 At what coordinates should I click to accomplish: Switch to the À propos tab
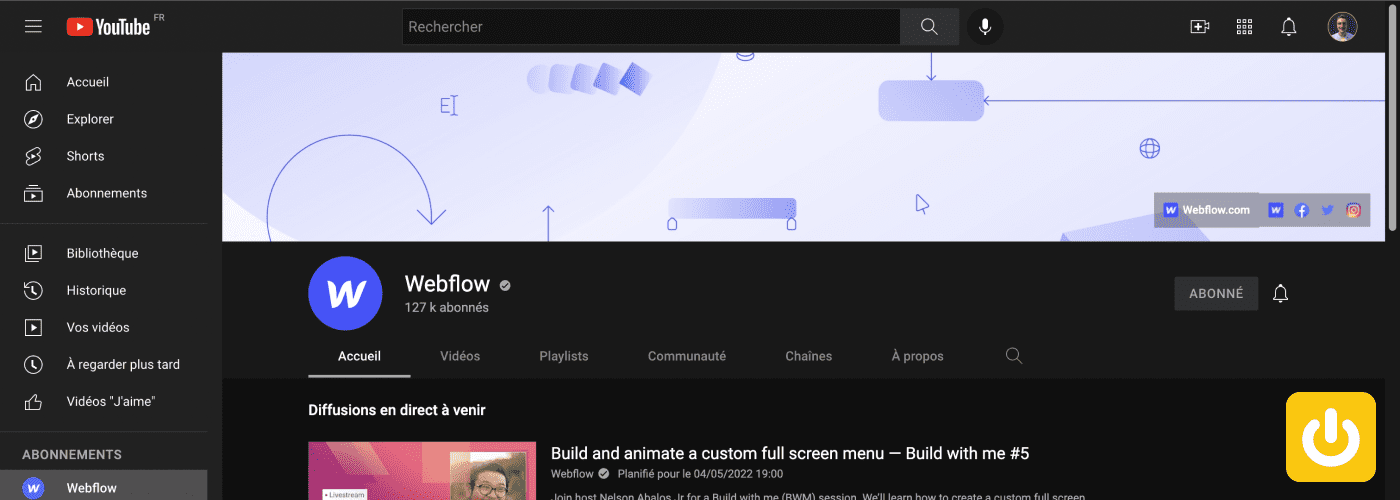point(917,356)
